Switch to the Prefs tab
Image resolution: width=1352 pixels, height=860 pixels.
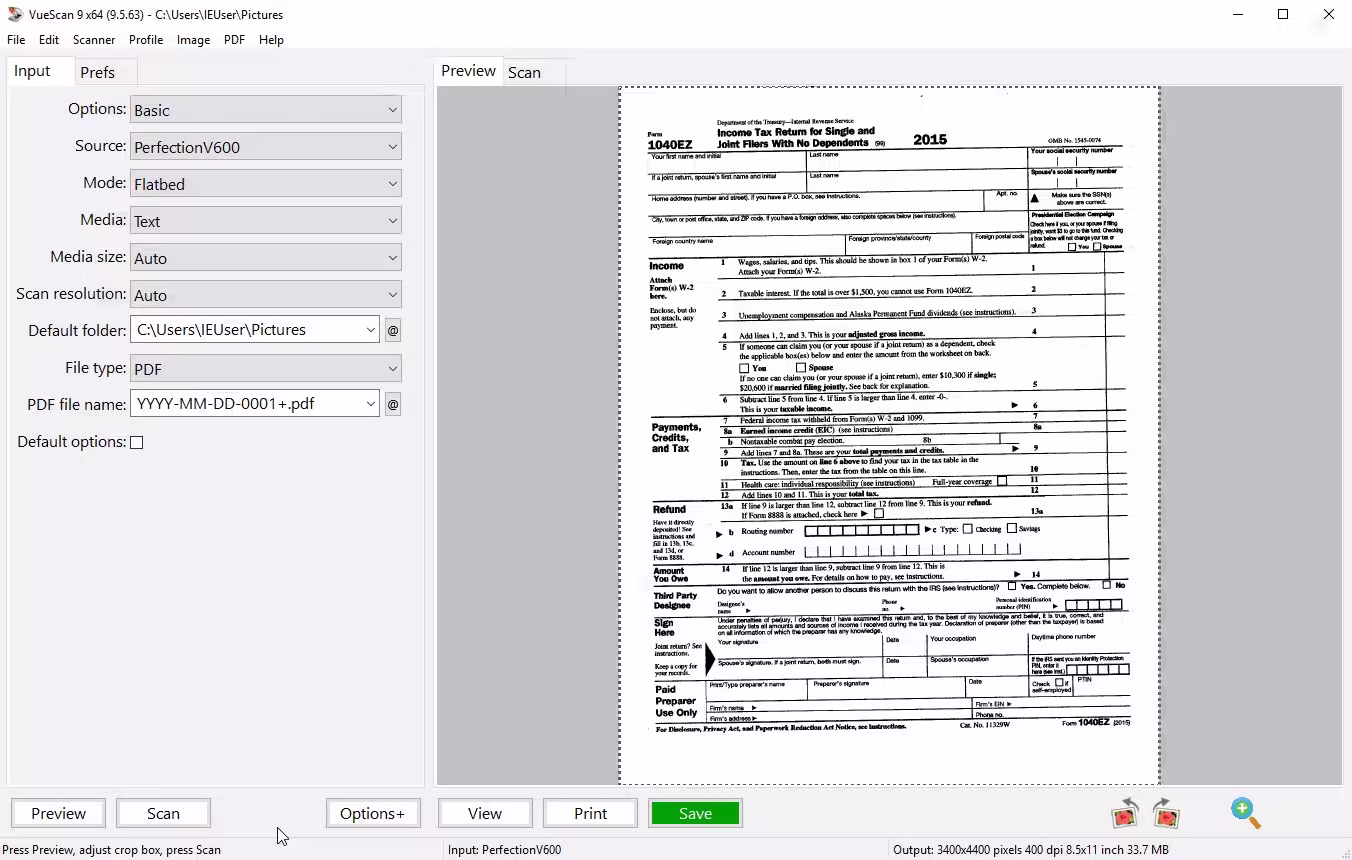98,72
